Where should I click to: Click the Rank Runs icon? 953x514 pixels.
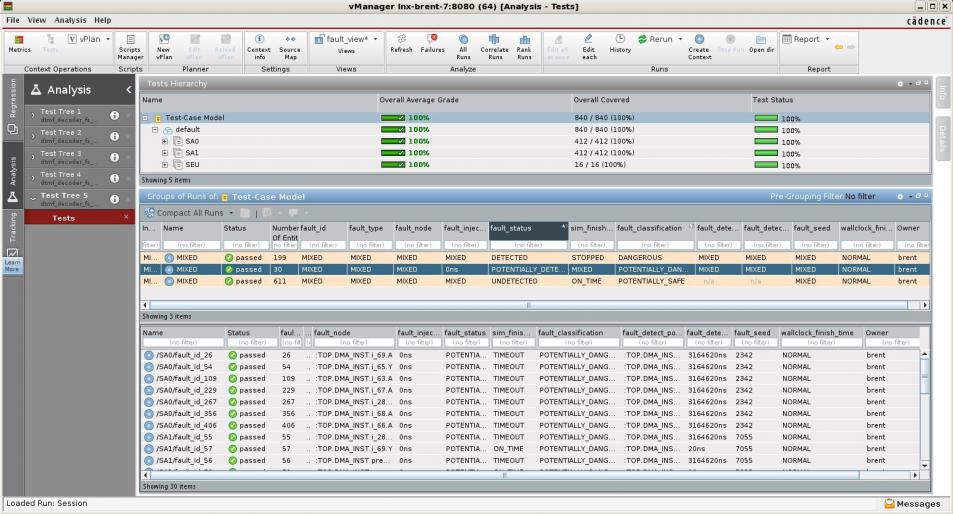pyautogui.click(x=524, y=47)
